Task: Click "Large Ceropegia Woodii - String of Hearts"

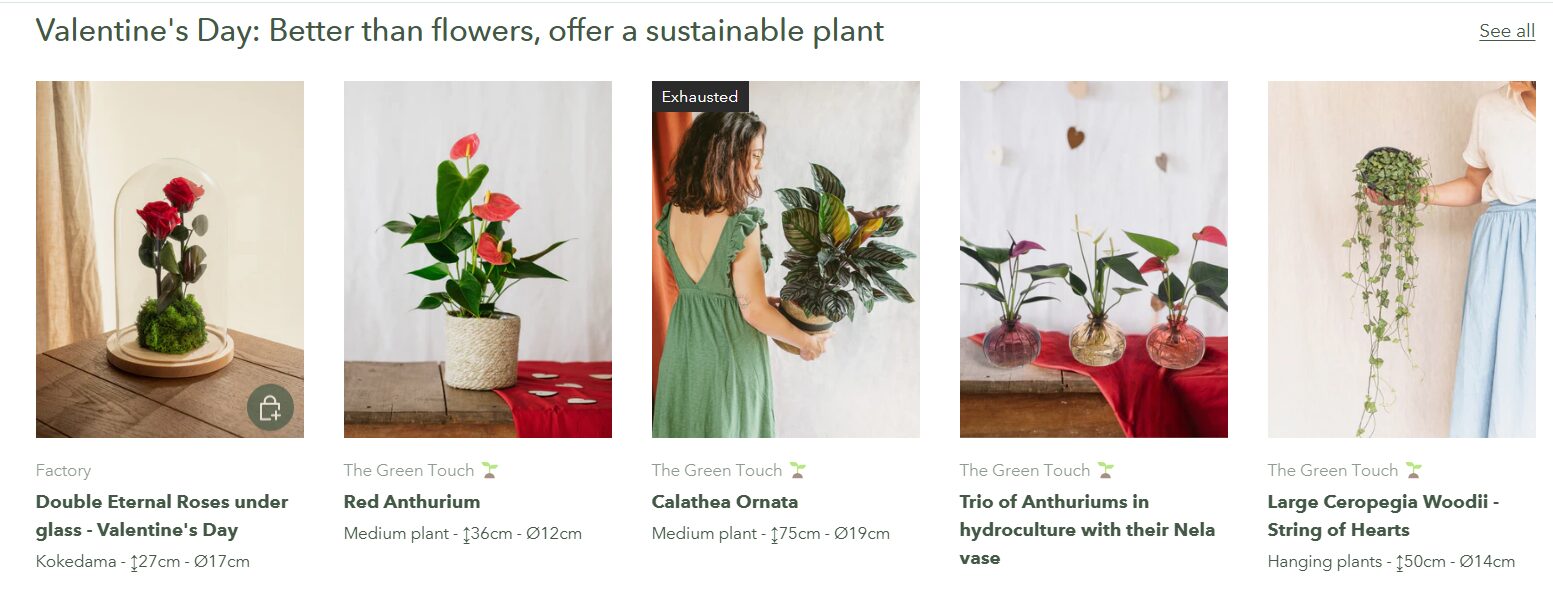Action: pos(1383,515)
